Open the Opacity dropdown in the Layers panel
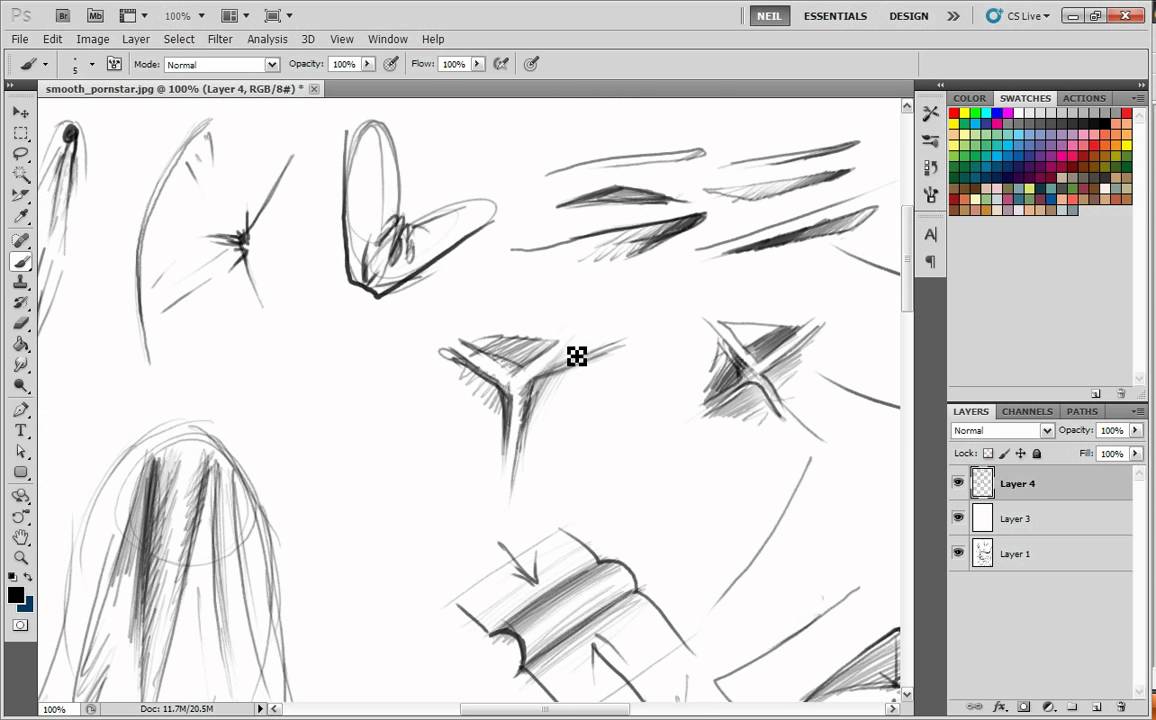Screen dimensions: 1156x720 tap(1134, 430)
